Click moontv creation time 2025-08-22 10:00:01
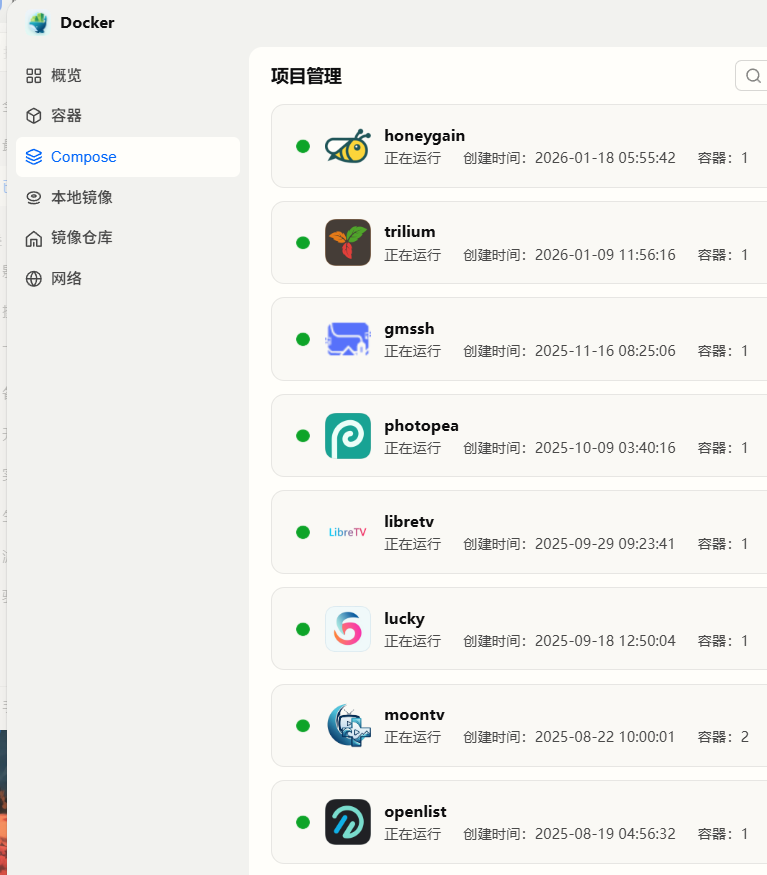This screenshot has width=767, height=875. pos(605,737)
